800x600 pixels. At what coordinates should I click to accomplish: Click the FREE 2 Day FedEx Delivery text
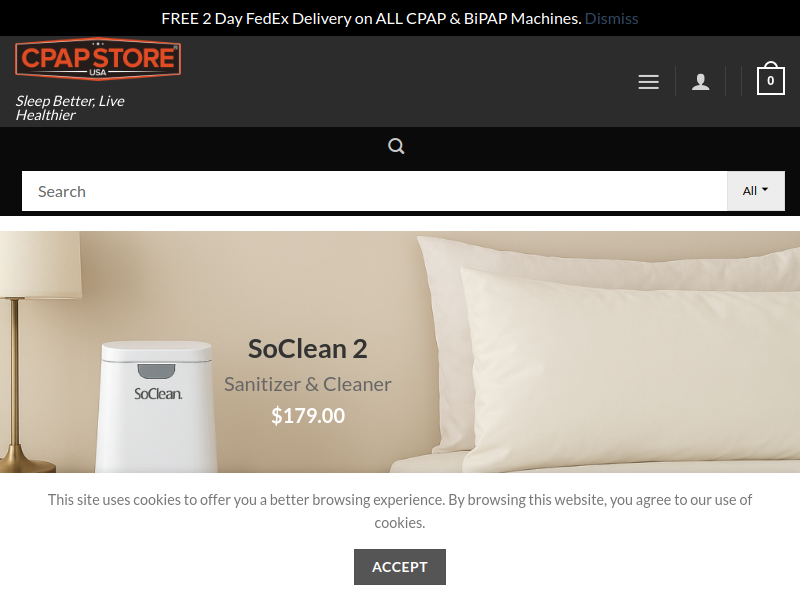(x=371, y=18)
